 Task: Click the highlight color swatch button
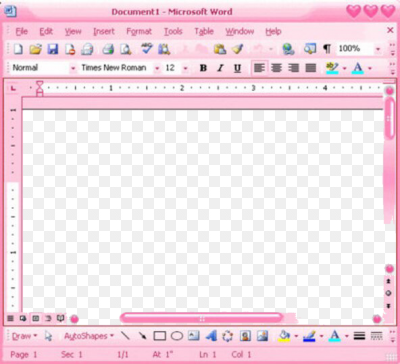(x=332, y=68)
